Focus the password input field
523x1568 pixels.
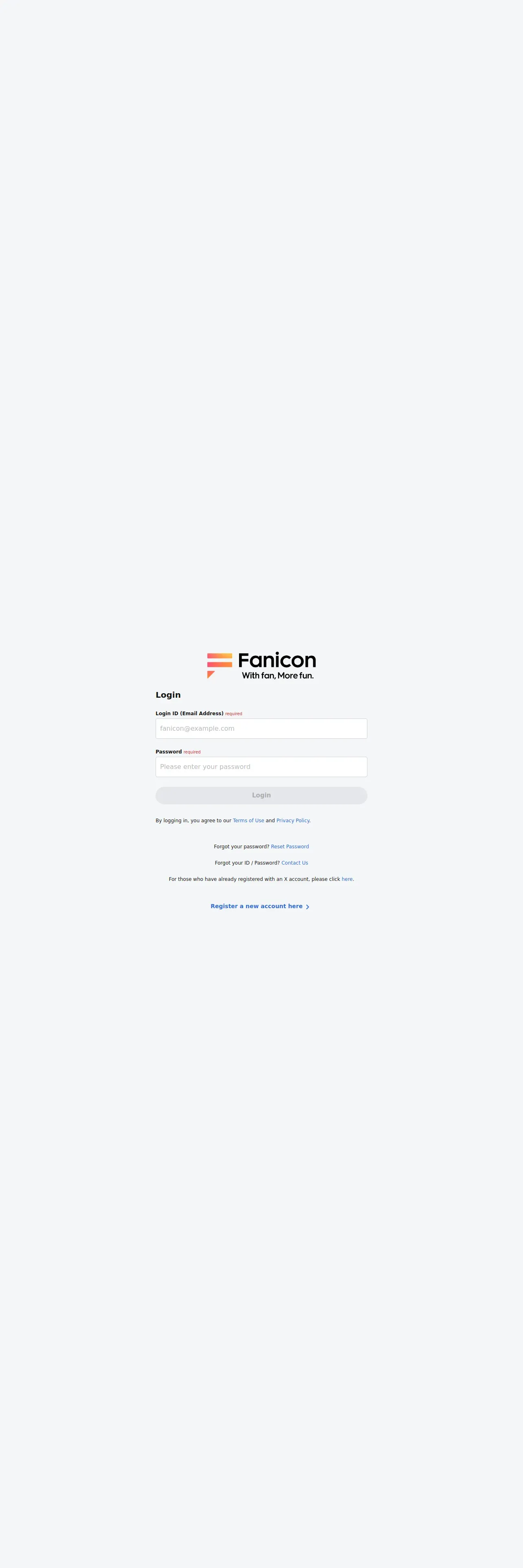pos(261,767)
